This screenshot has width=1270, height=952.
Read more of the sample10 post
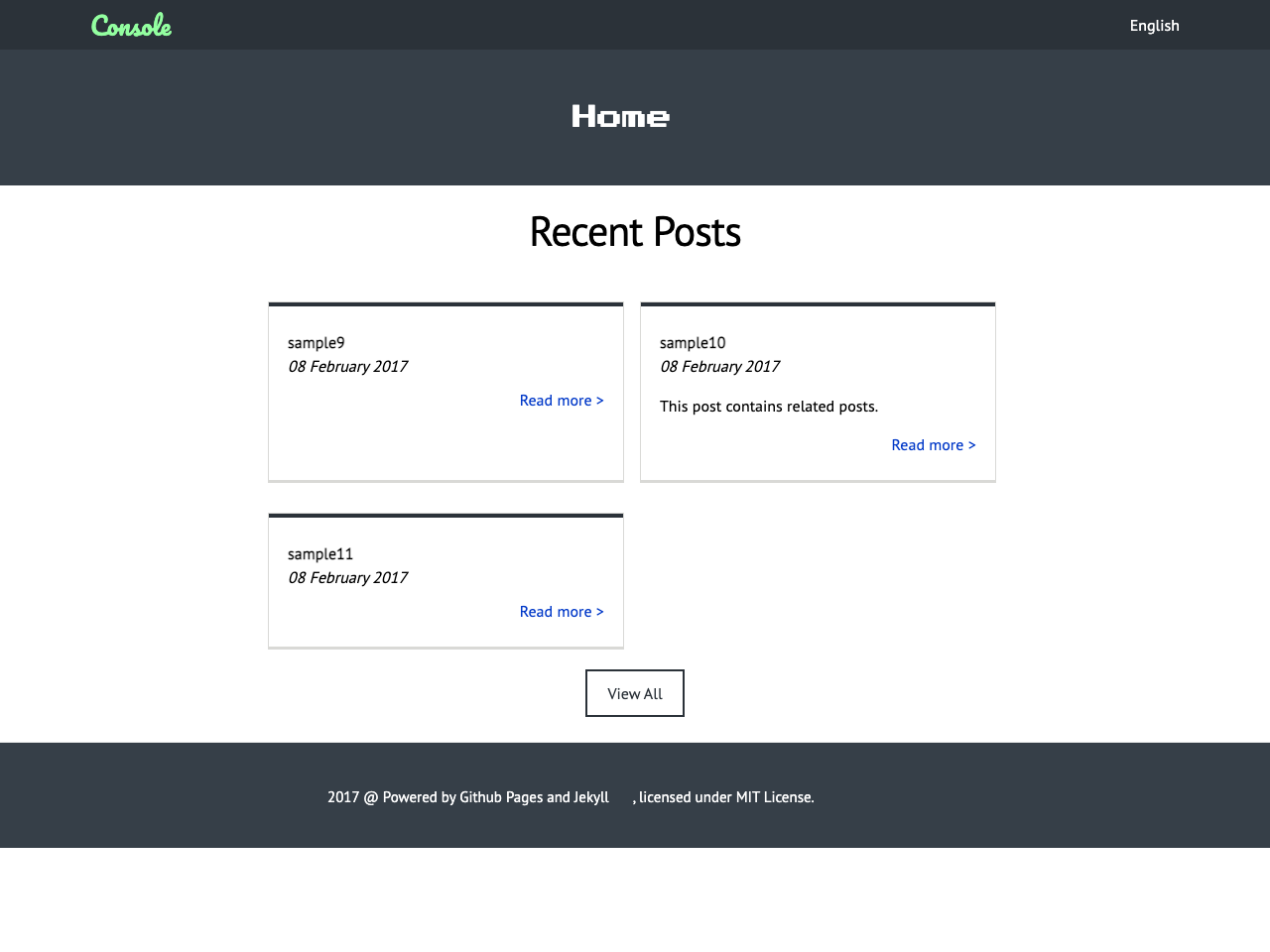coord(933,445)
